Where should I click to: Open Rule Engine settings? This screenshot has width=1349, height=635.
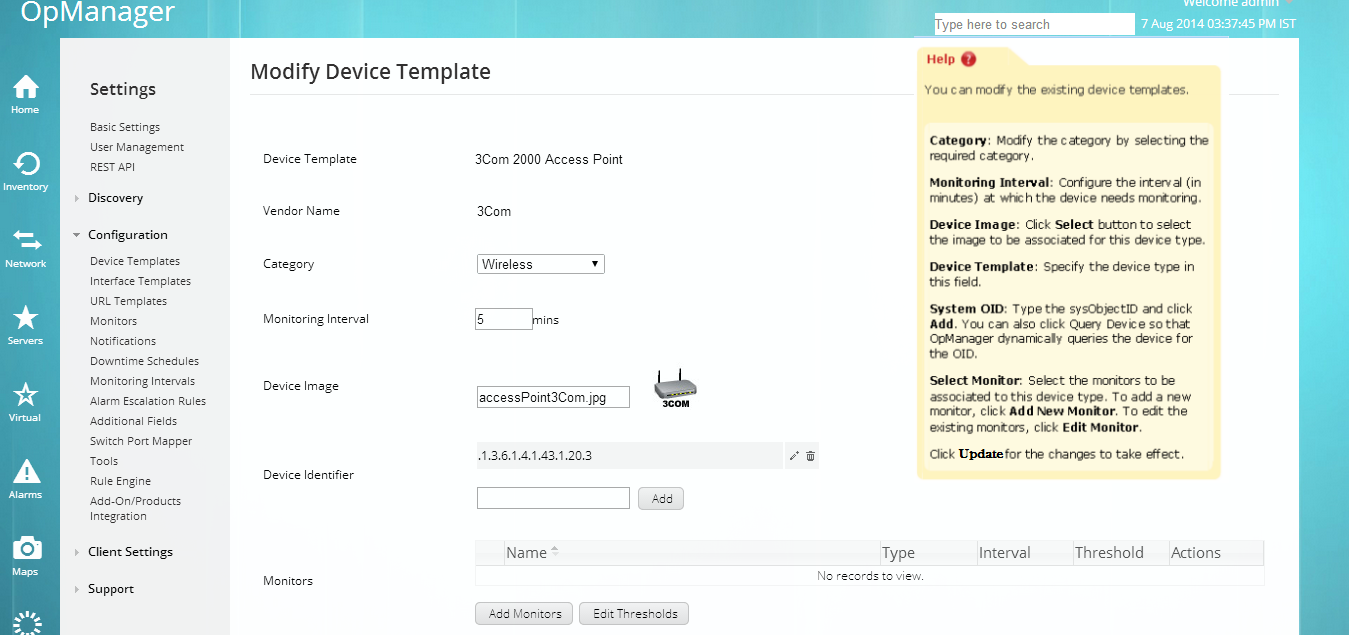coord(120,481)
